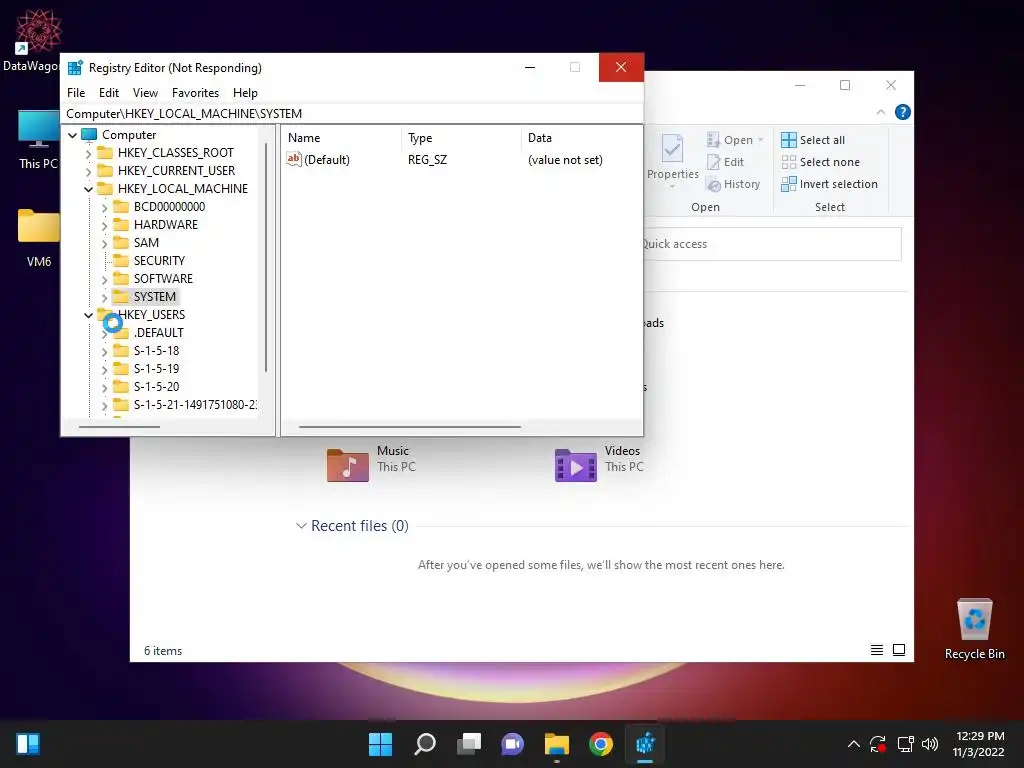The width and height of the screenshot is (1024, 768).
Task: Click registry tree vertical scrollbar
Action: click(266, 257)
